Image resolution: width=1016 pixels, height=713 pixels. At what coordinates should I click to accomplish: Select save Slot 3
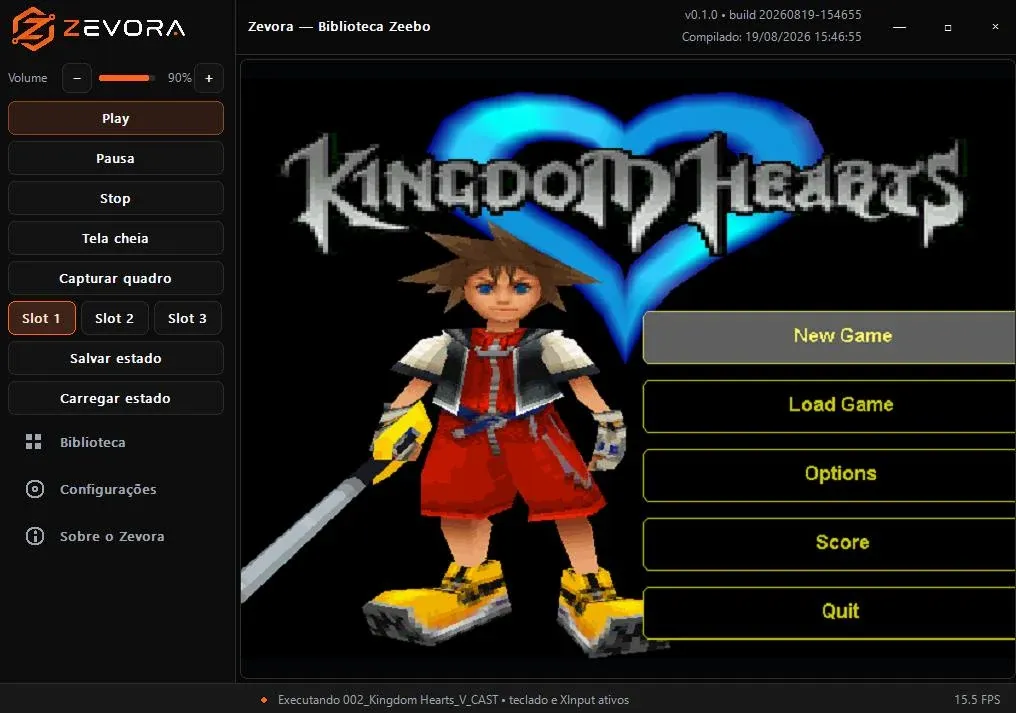point(188,318)
